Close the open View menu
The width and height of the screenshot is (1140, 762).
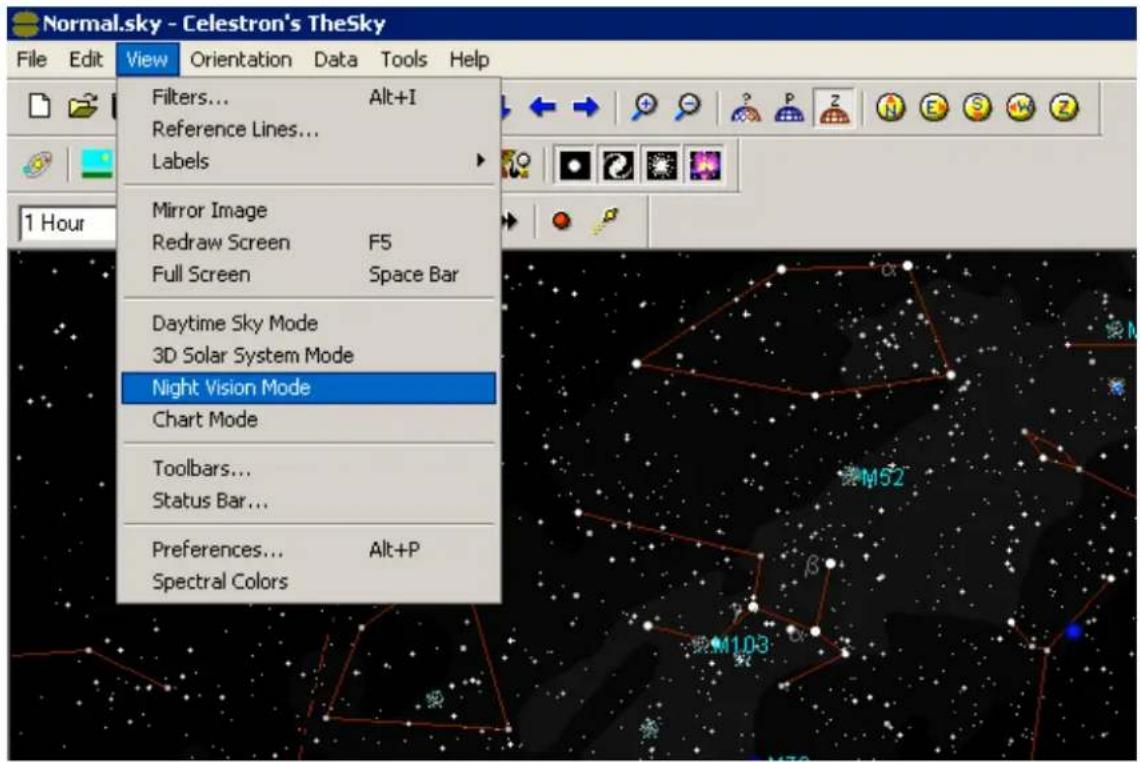147,60
